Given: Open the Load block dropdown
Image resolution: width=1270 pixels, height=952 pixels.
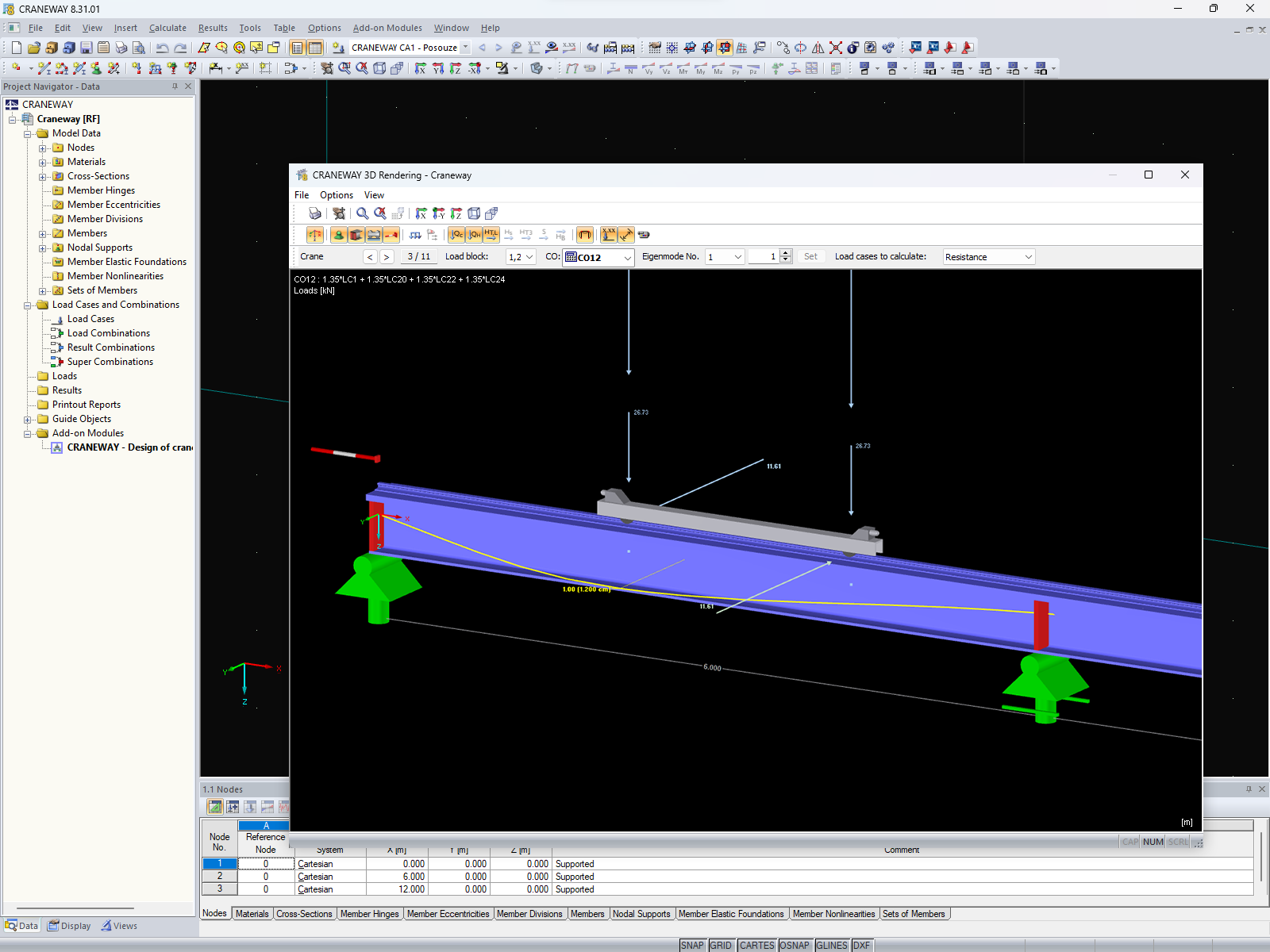Looking at the screenshot, I should (521, 257).
